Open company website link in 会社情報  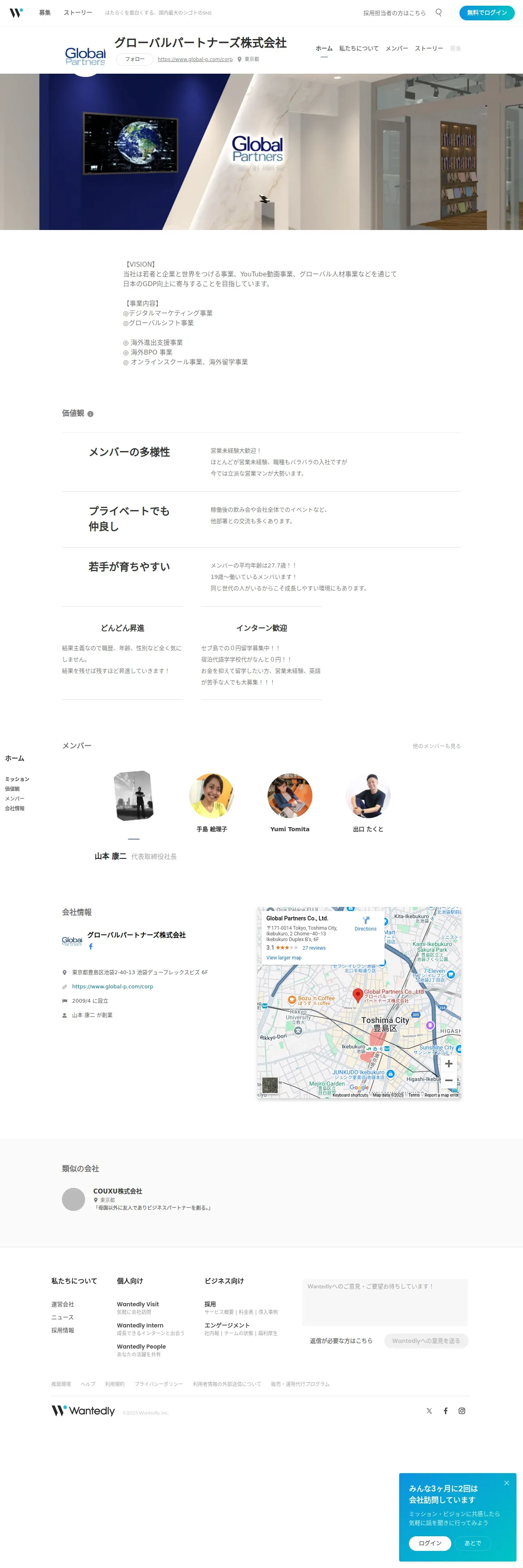(x=113, y=987)
